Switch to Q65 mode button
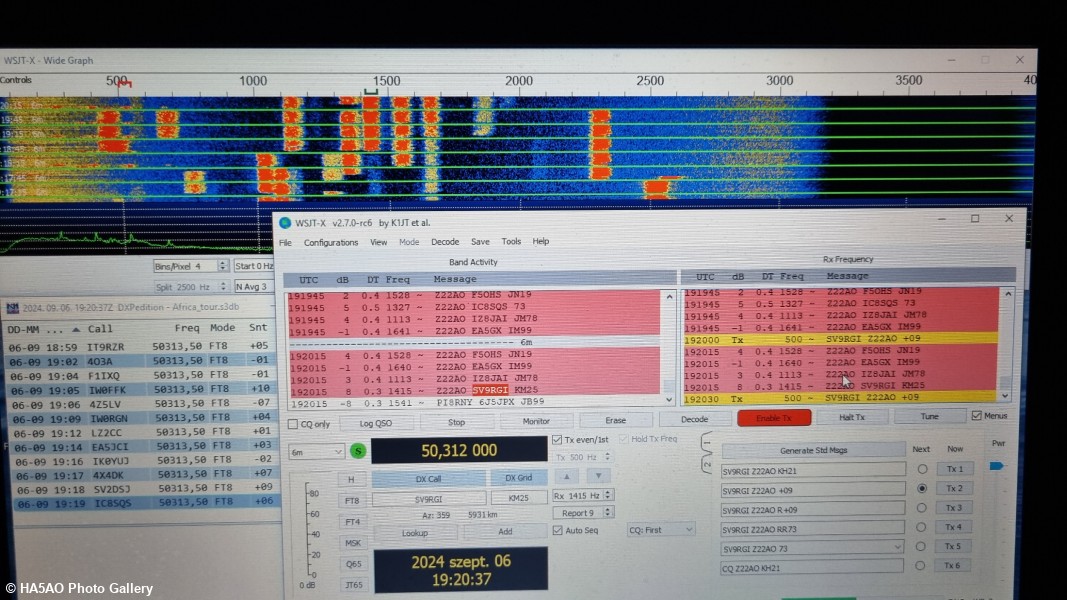 354,564
